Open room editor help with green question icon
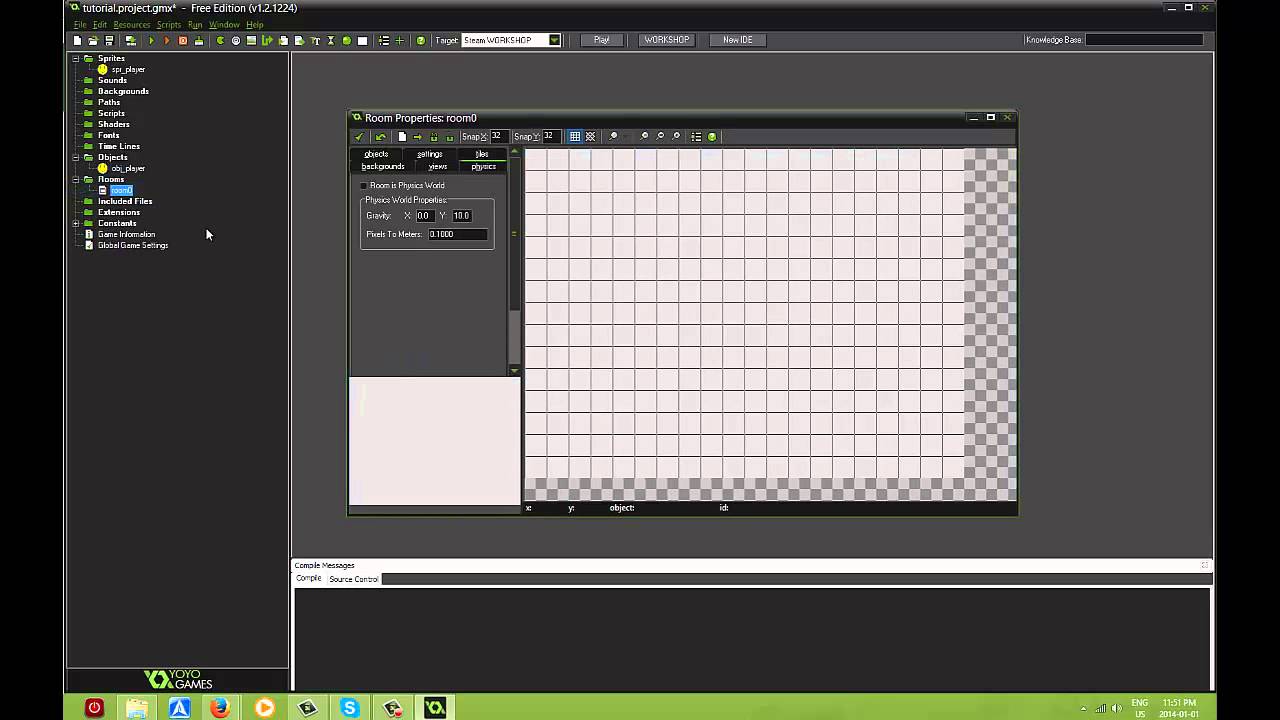 712,137
